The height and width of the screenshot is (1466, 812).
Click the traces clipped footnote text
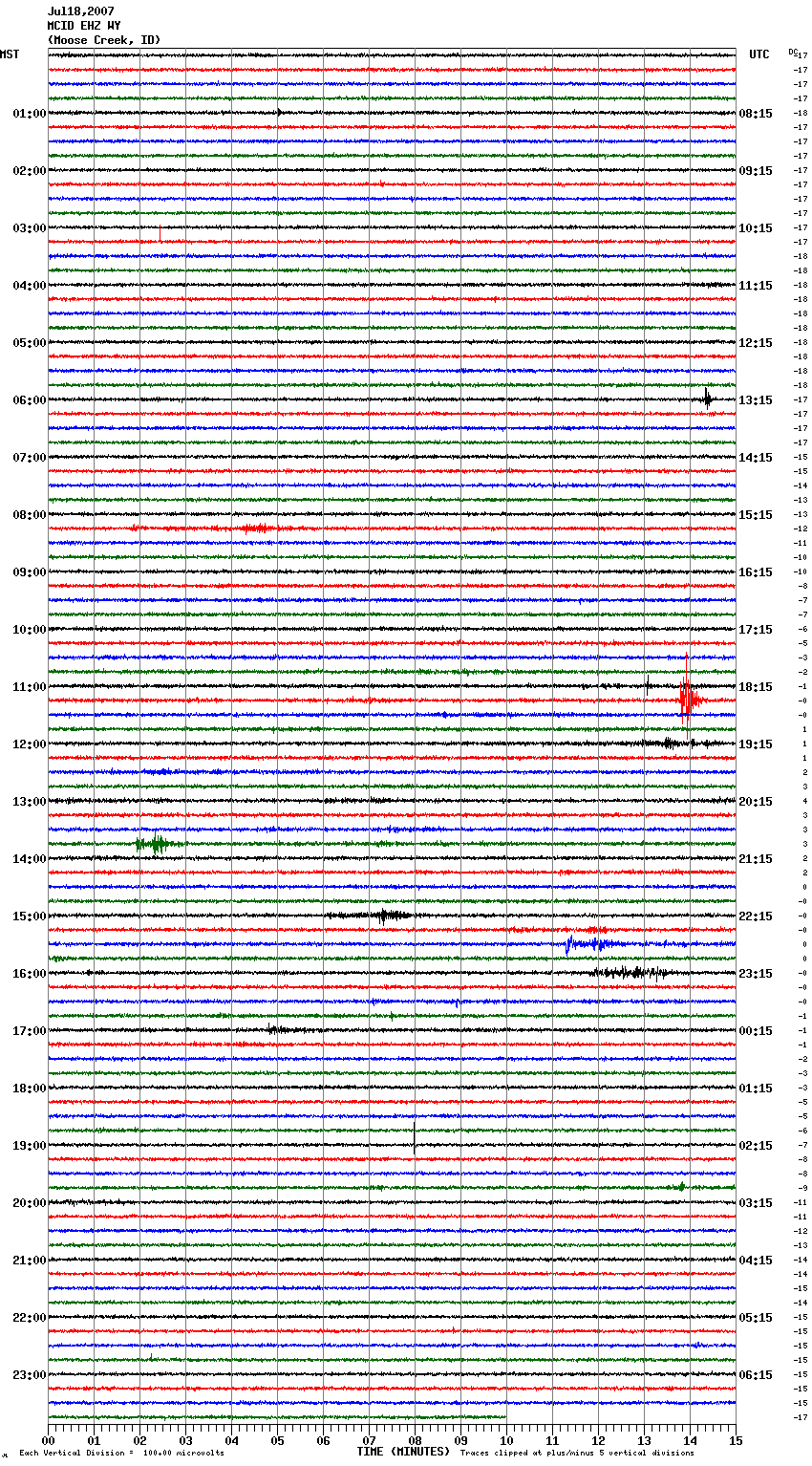click(x=577, y=1453)
